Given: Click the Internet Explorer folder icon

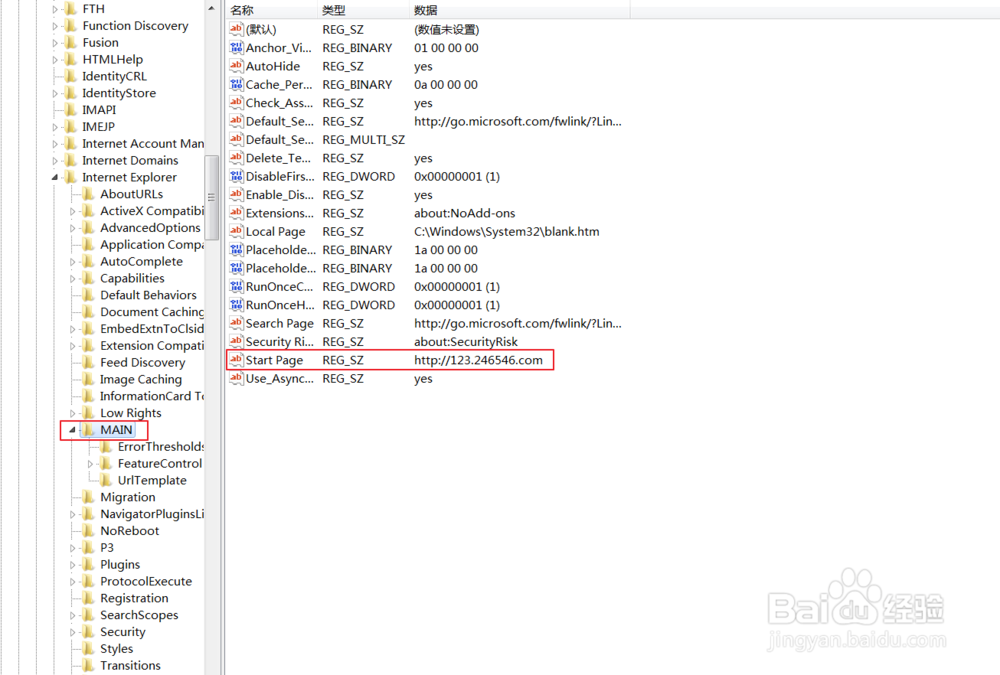Looking at the screenshot, I should (x=71, y=177).
